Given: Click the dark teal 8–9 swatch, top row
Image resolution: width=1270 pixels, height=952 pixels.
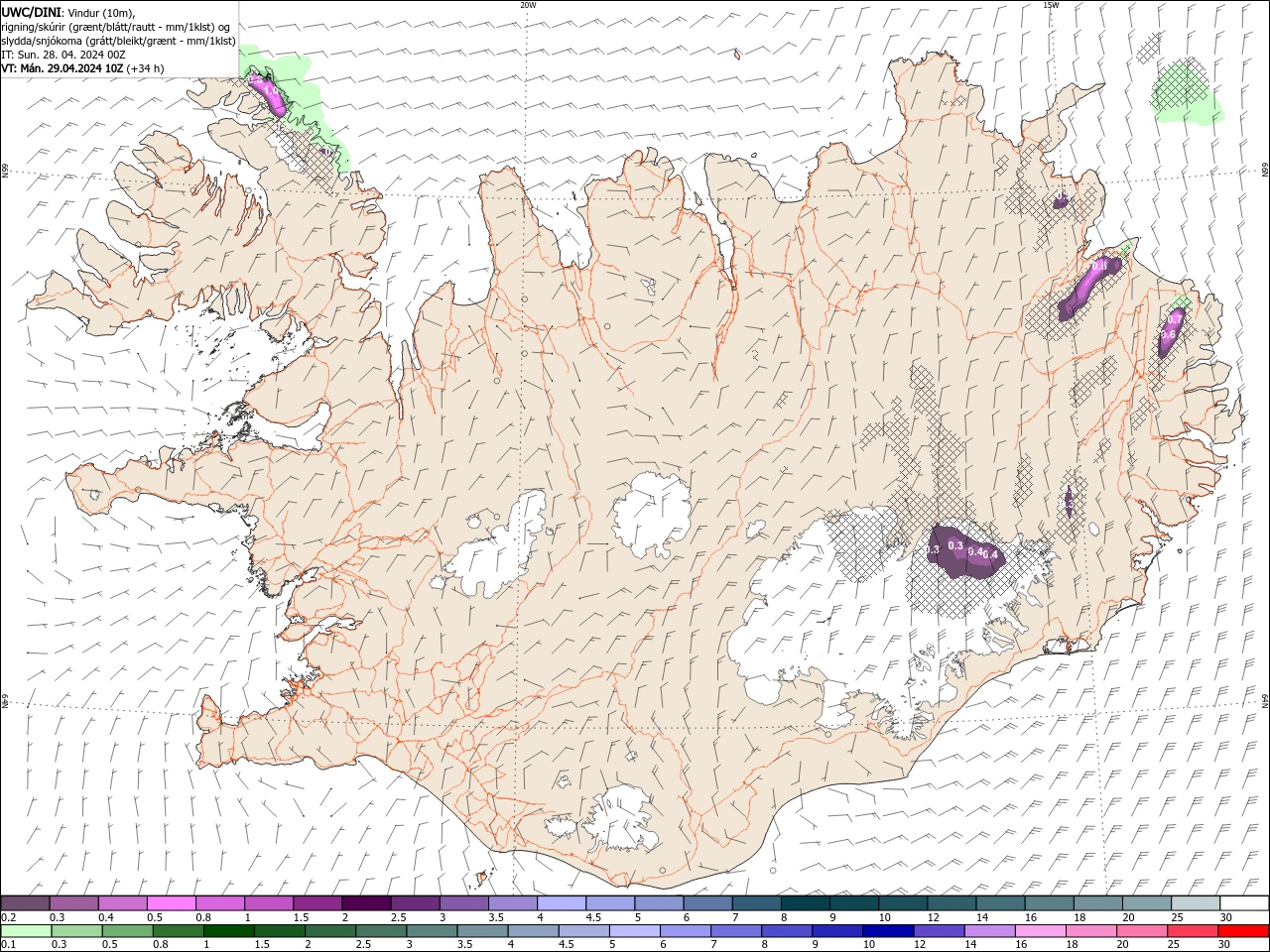Looking at the screenshot, I should [805, 903].
